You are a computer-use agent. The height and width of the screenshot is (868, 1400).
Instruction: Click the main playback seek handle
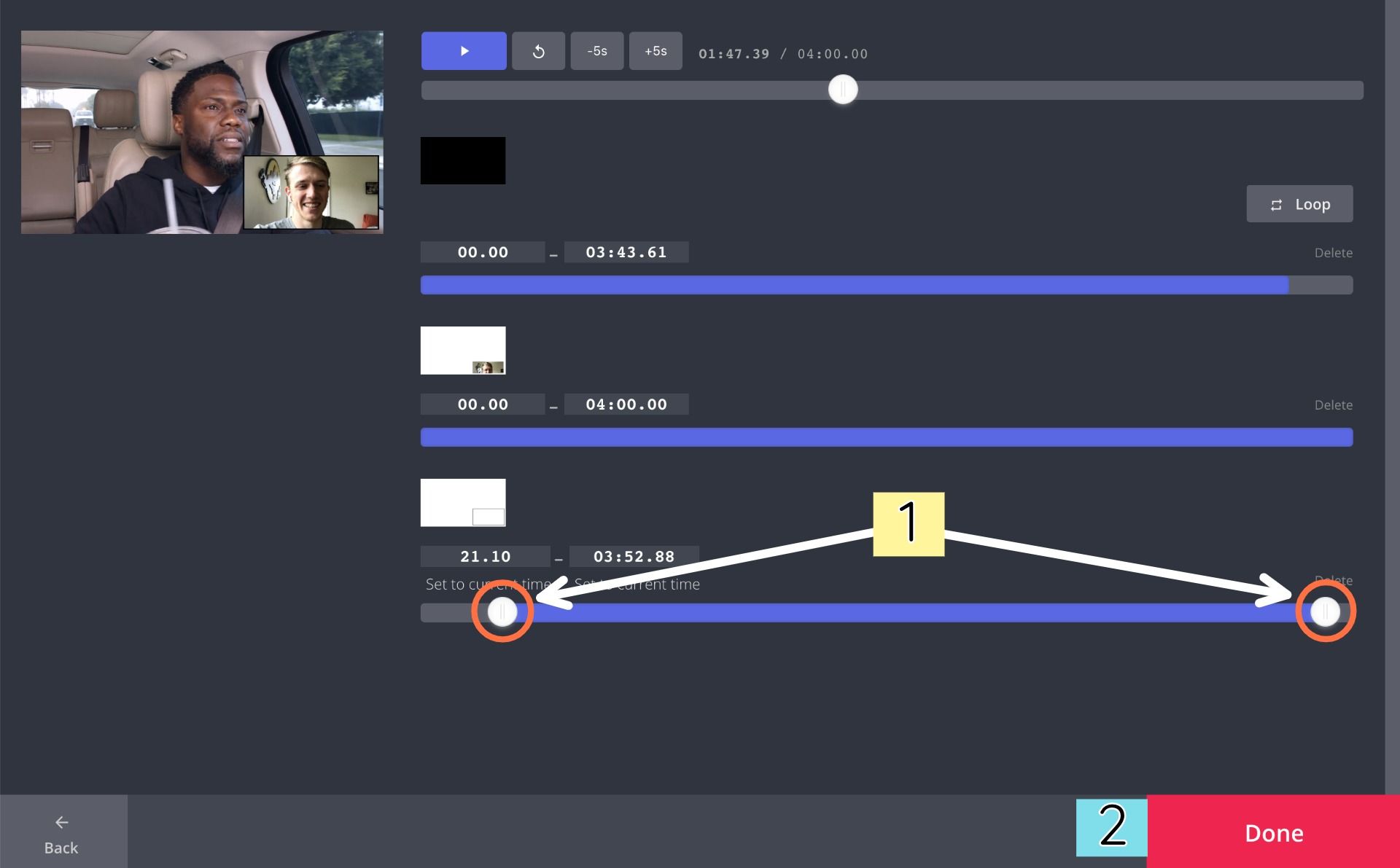click(x=842, y=89)
